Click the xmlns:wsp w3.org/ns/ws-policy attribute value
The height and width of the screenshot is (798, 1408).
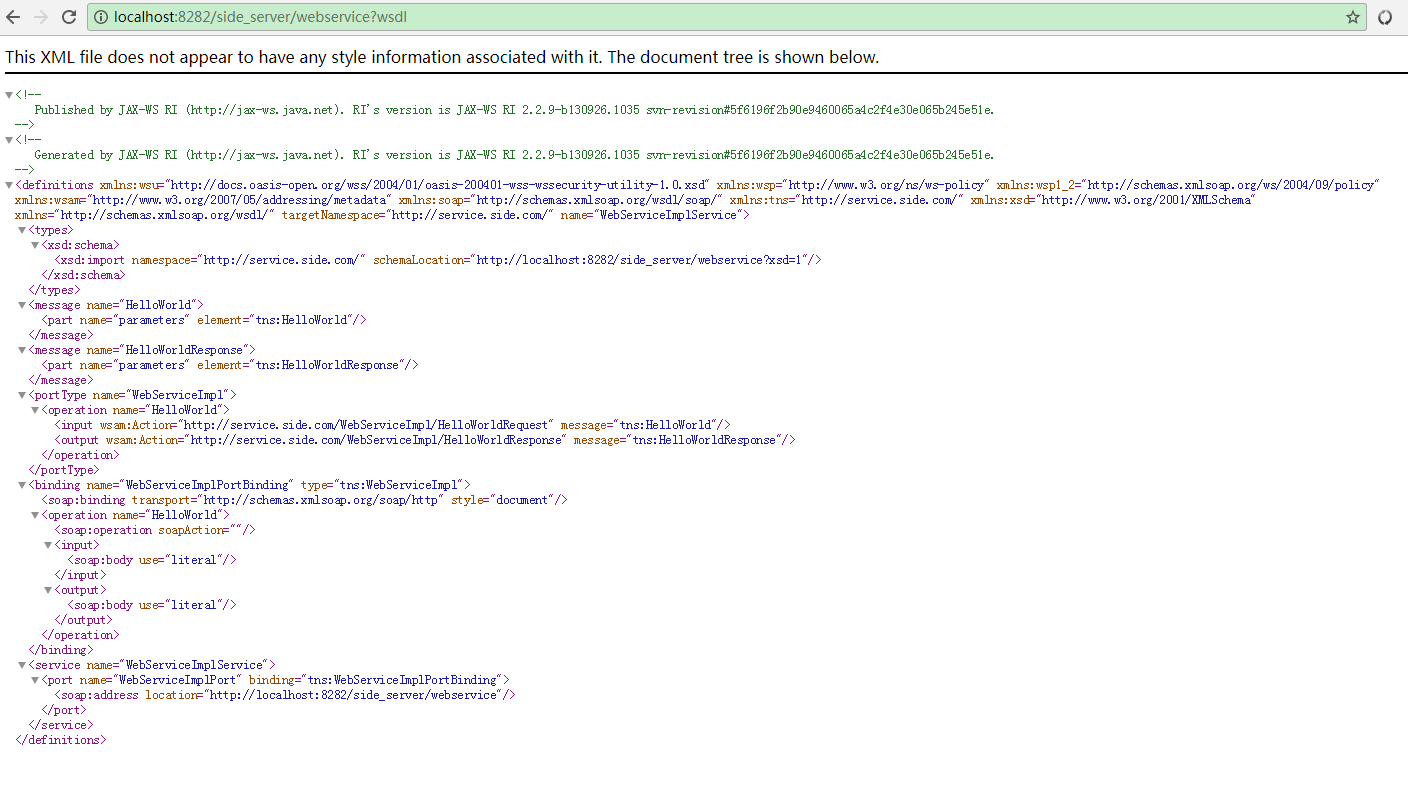(888, 185)
